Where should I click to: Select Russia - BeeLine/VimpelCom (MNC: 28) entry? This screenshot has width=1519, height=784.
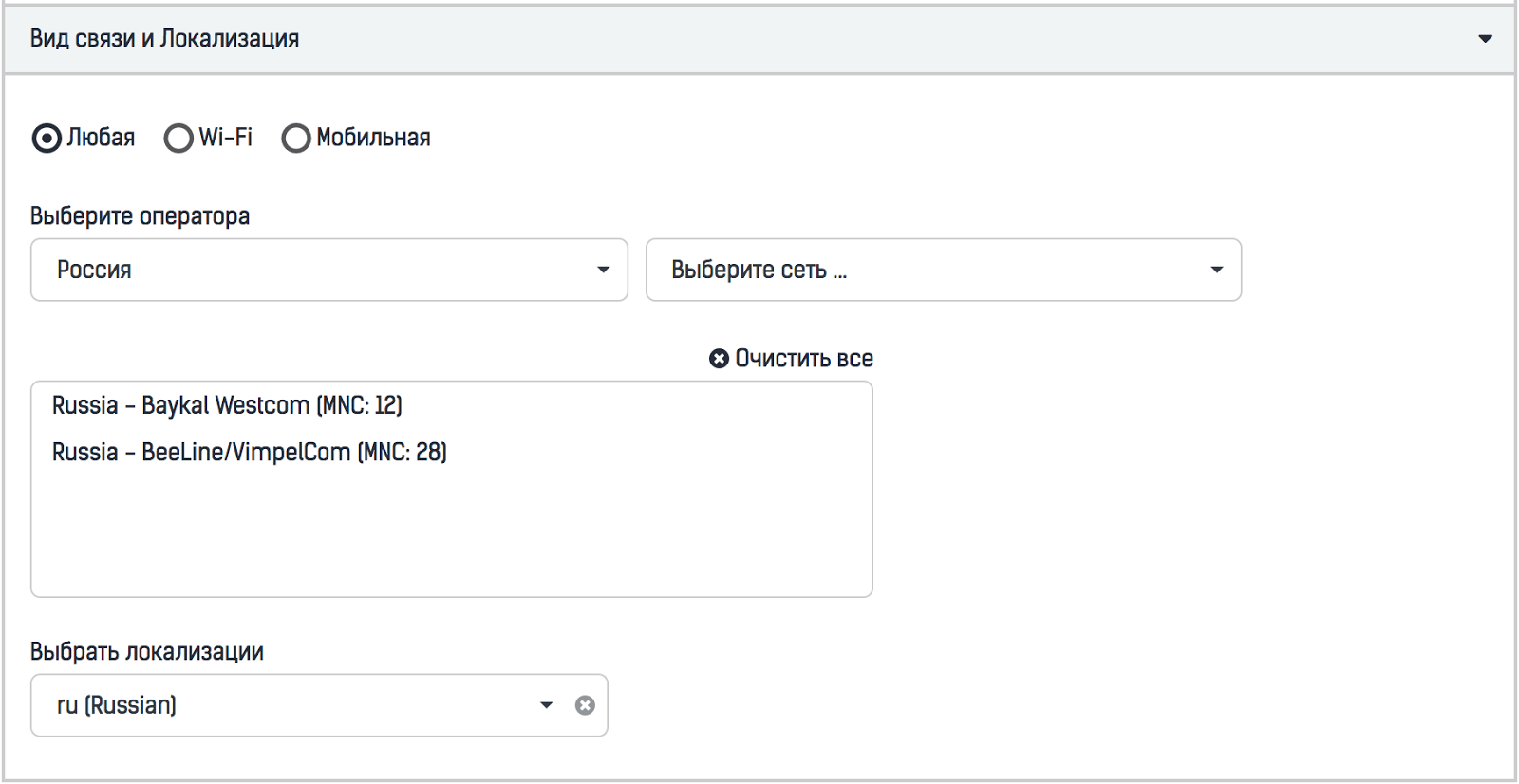(249, 452)
